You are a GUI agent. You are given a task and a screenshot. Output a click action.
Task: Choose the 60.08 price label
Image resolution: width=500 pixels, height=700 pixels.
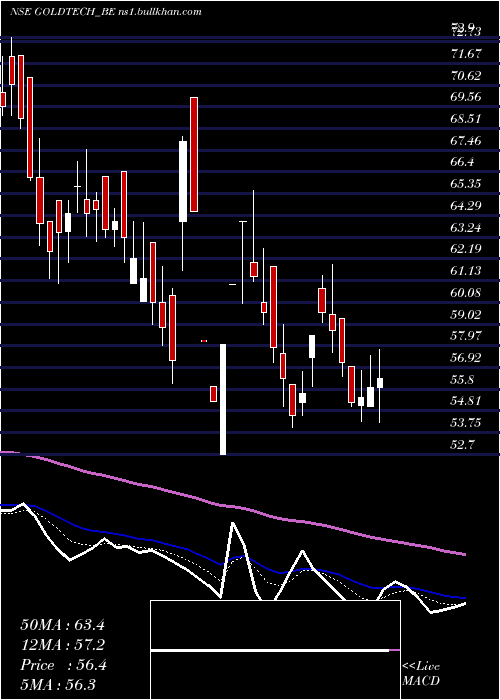tap(466, 293)
